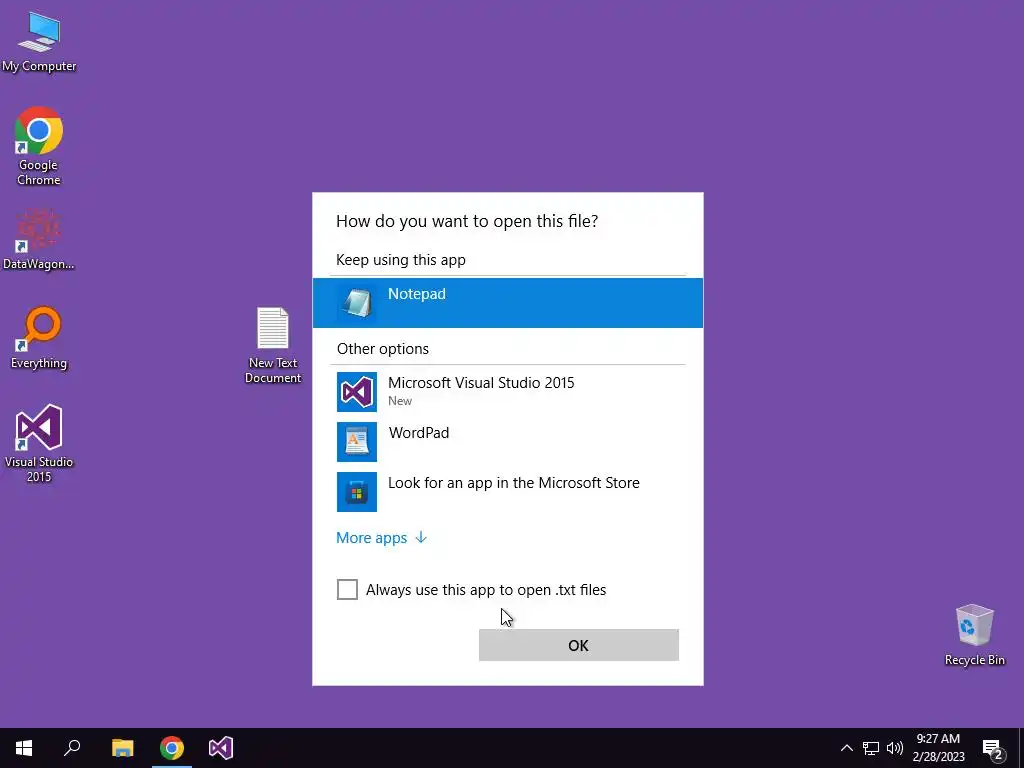Click the Microsoft Store icon in the dialog
This screenshot has width=1024, height=768.
[x=357, y=492]
